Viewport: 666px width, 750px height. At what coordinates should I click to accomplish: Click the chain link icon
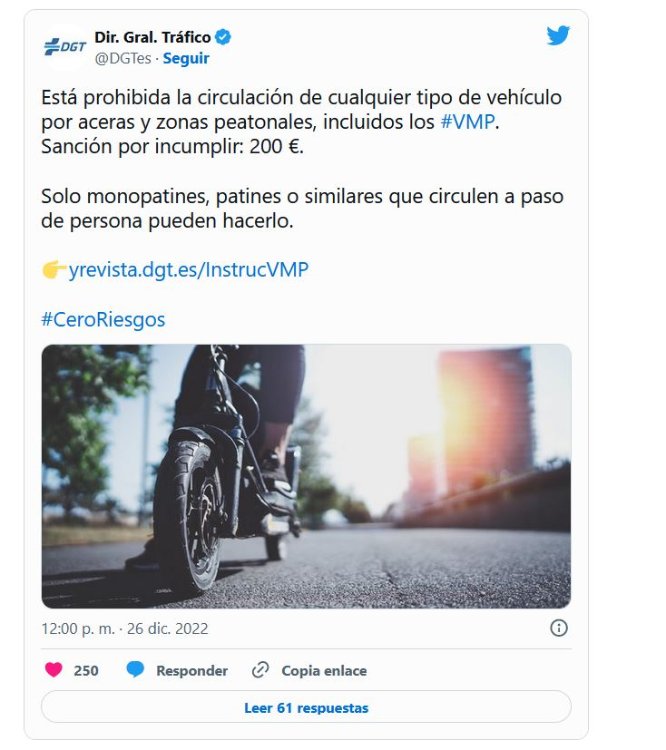click(260, 670)
